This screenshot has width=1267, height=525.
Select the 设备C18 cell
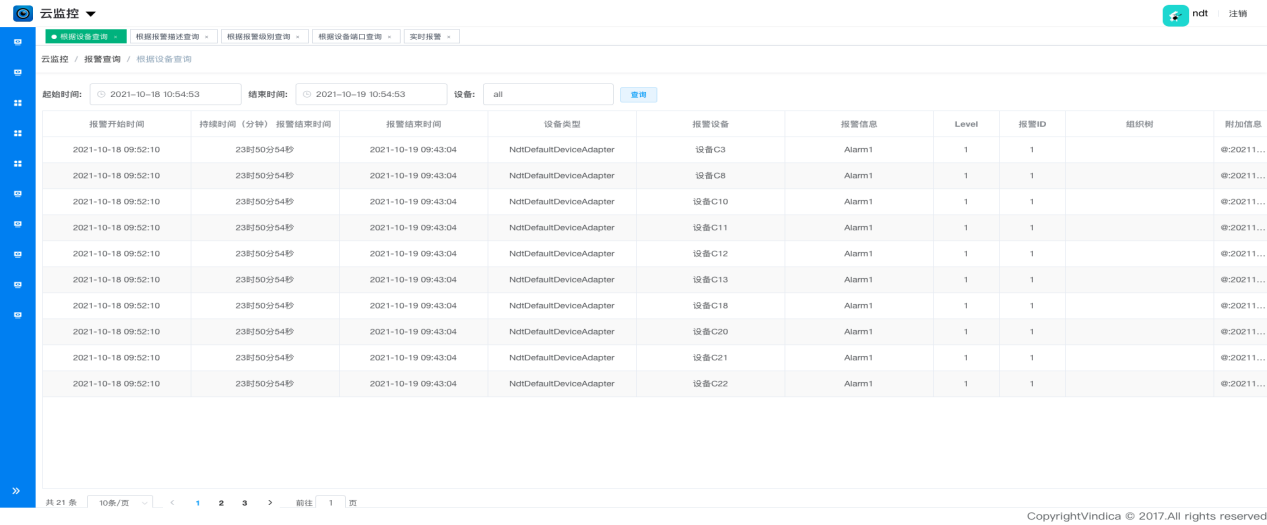tap(710, 306)
